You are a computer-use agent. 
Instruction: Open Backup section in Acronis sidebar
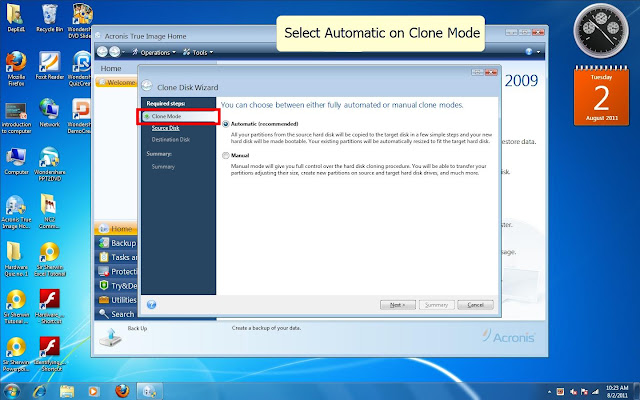click(x=116, y=243)
